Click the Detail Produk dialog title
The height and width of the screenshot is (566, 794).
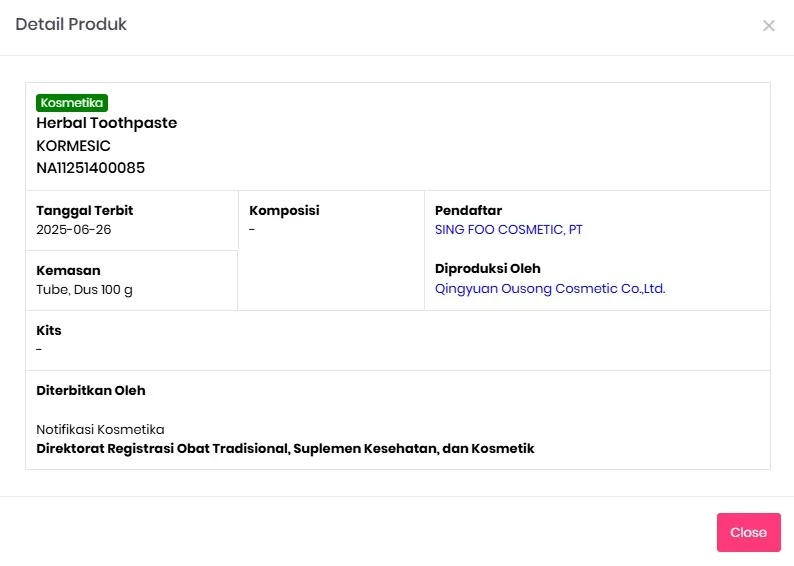71,24
